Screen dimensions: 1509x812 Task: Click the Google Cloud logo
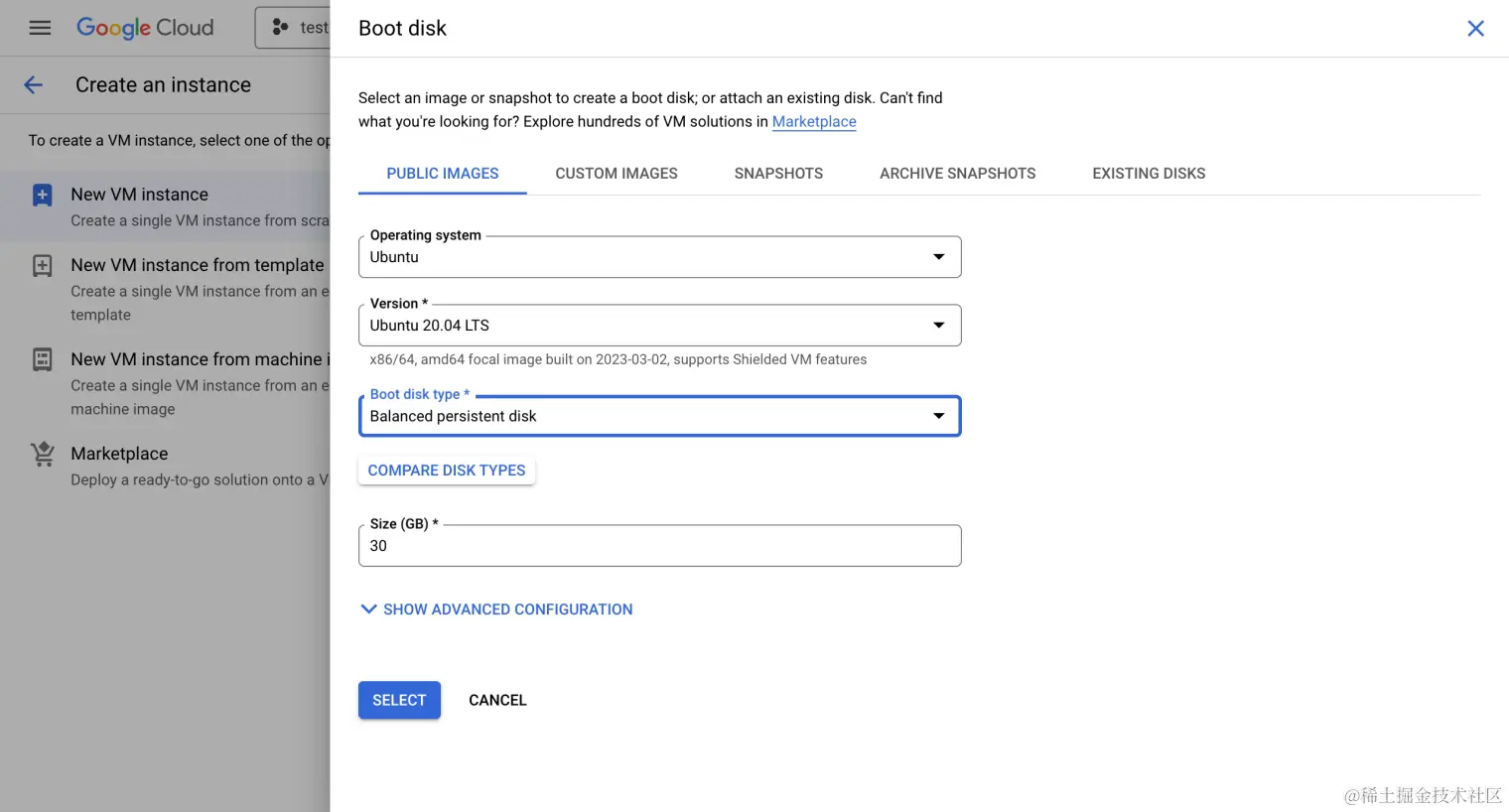point(145,28)
